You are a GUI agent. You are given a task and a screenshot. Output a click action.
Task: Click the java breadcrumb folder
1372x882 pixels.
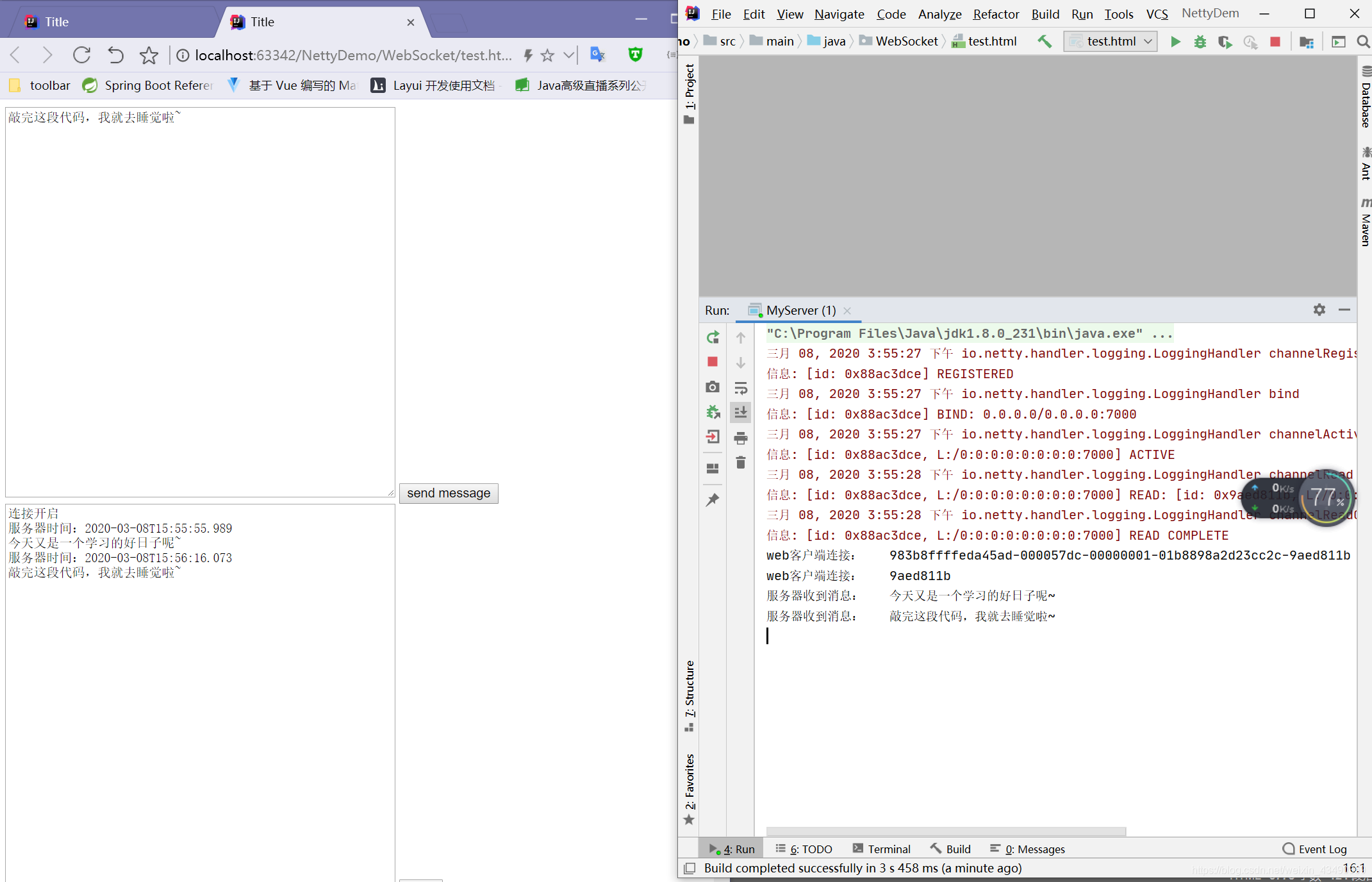(x=827, y=41)
